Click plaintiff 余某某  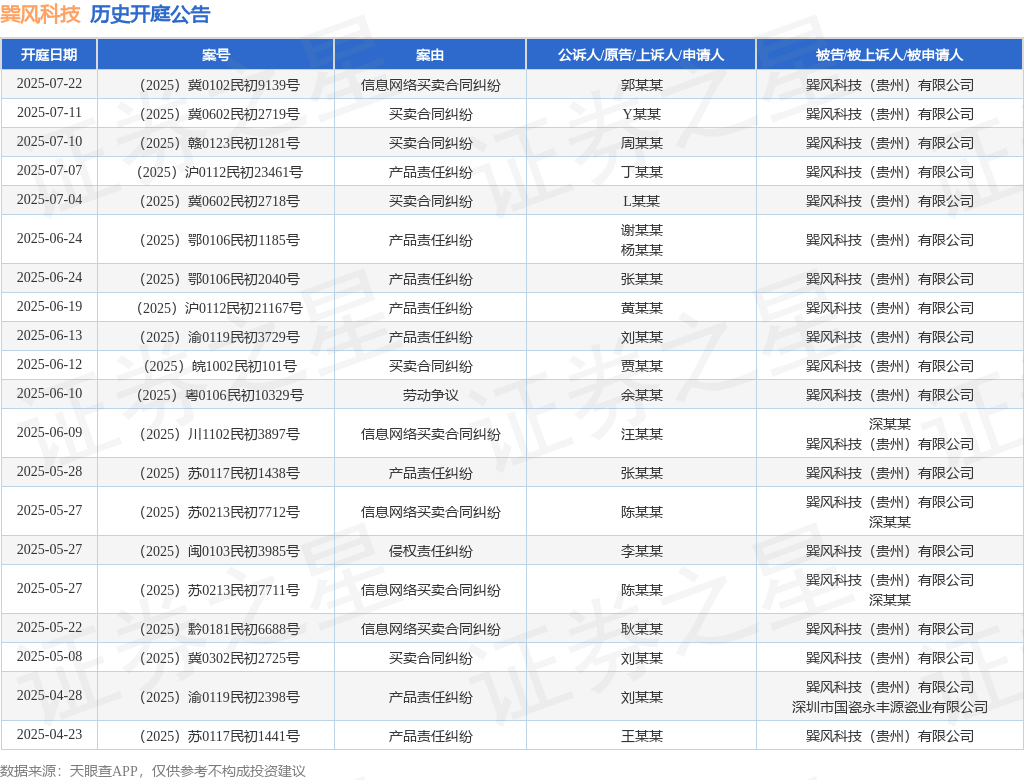pos(641,395)
